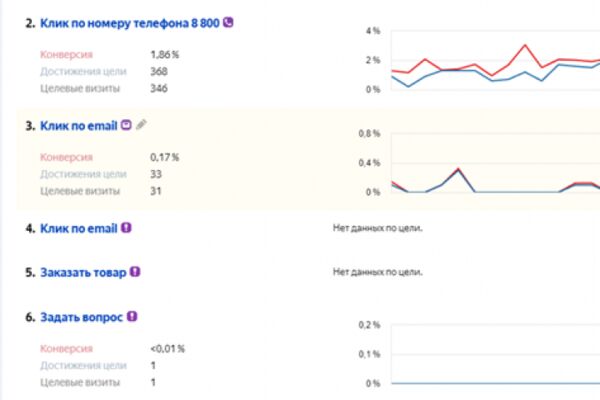Screen dimensions: 600x400
Task: Click 'Достижения цели' label under goal 2
Action: pos(83,72)
